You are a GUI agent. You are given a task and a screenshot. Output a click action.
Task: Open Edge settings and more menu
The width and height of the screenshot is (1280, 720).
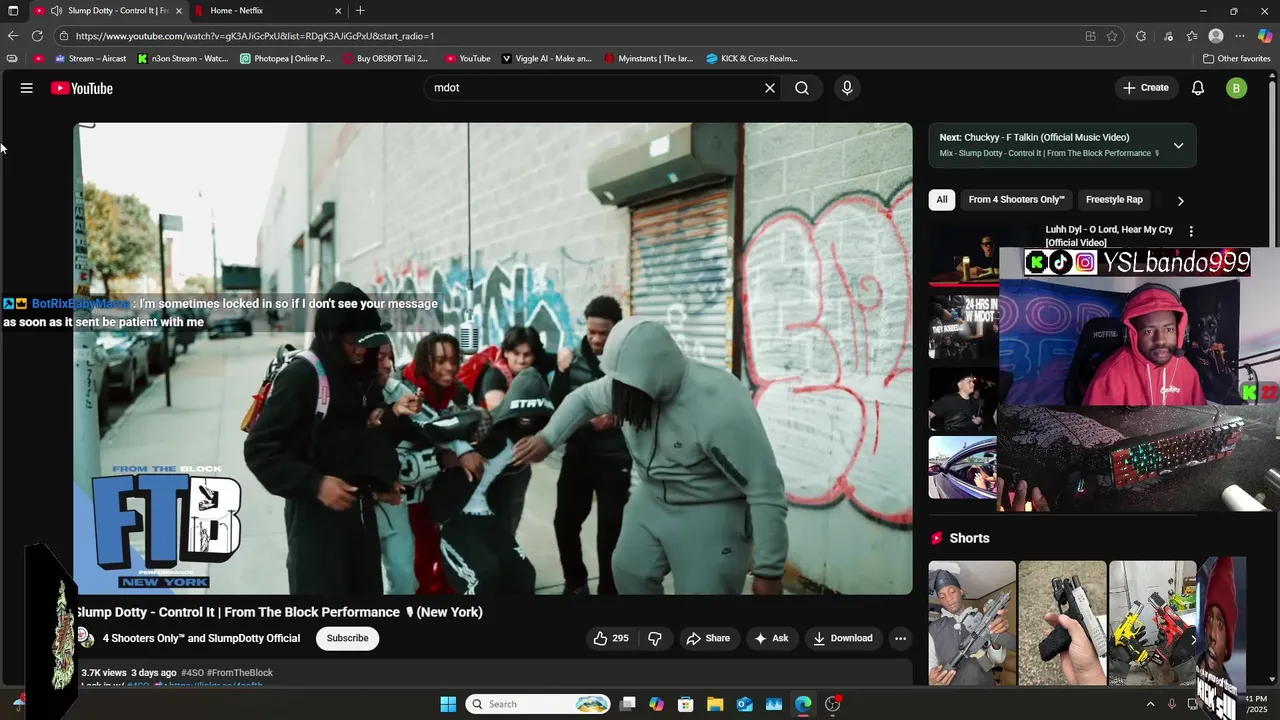pos(1240,36)
